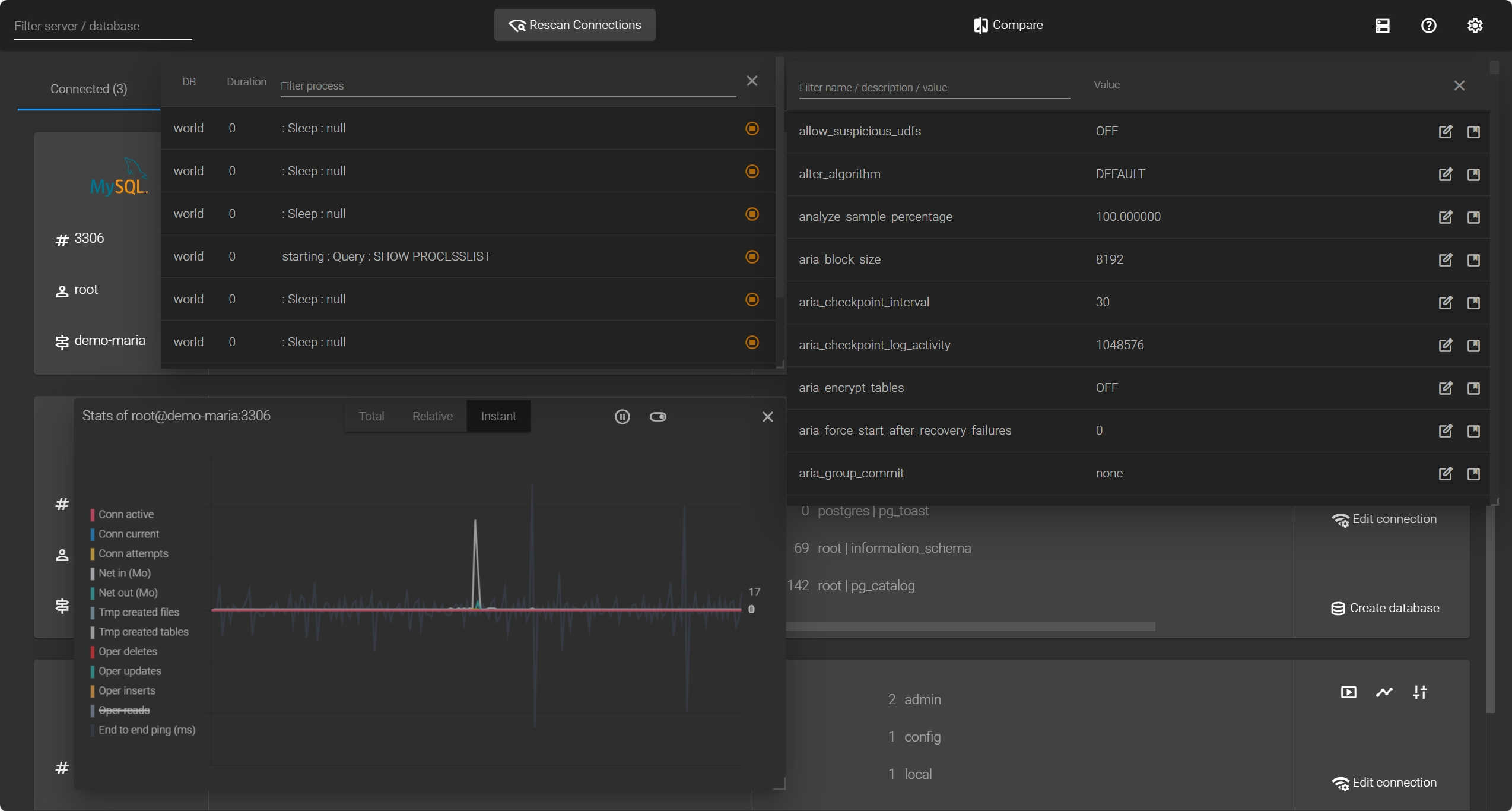1512x811 pixels.
Task: Click the save icon for aria_block_size
Action: click(x=1473, y=259)
